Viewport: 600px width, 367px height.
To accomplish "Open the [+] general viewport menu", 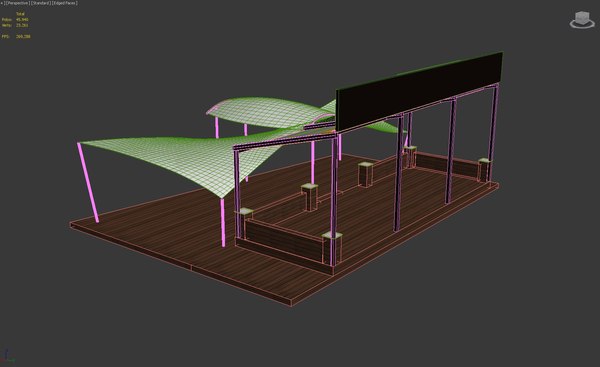I will tap(2, 3).
